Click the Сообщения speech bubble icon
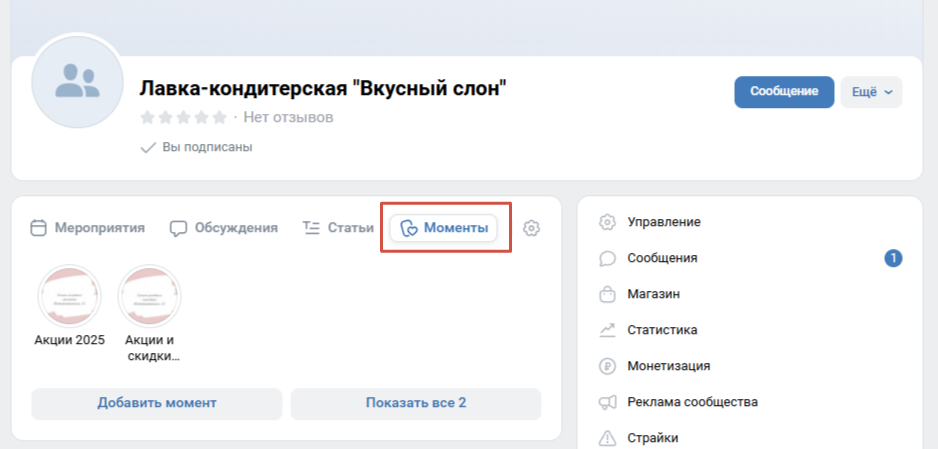This screenshot has height=449, width=938. click(x=607, y=258)
